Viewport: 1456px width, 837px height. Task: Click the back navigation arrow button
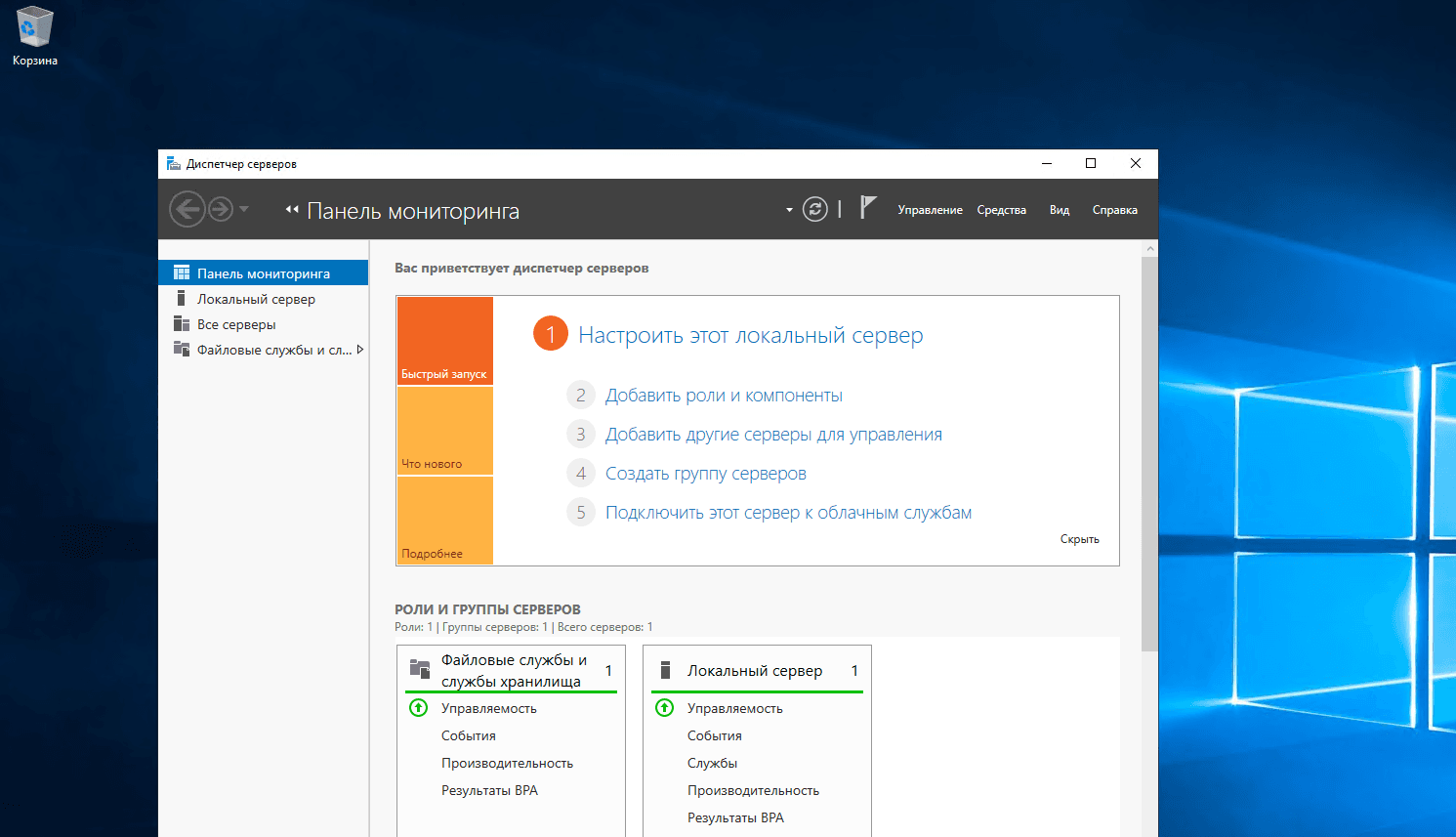pyautogui.click(x=187, y=209)
